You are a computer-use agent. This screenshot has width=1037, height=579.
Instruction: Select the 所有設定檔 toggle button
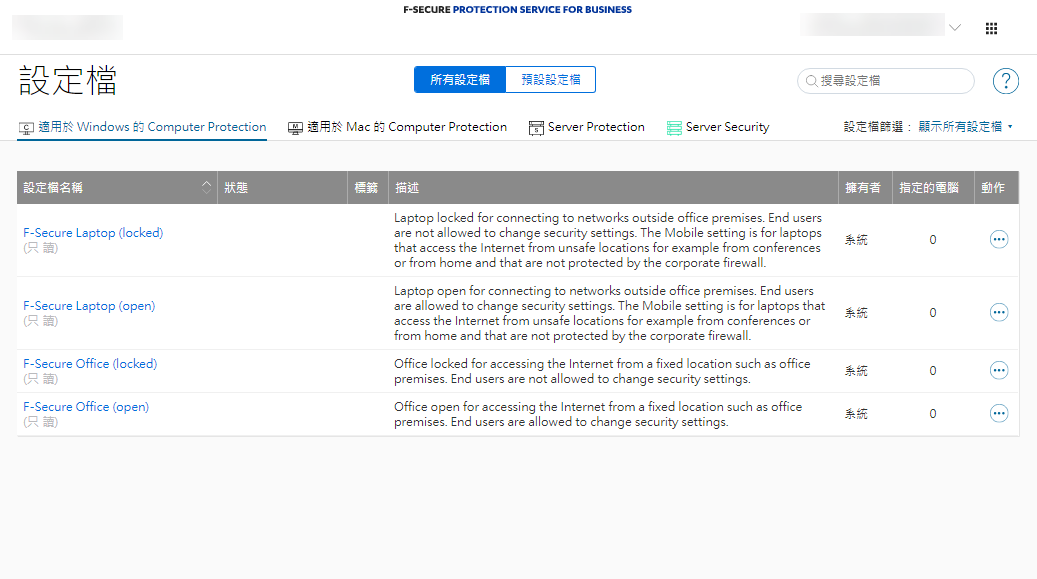click(460, 80)
